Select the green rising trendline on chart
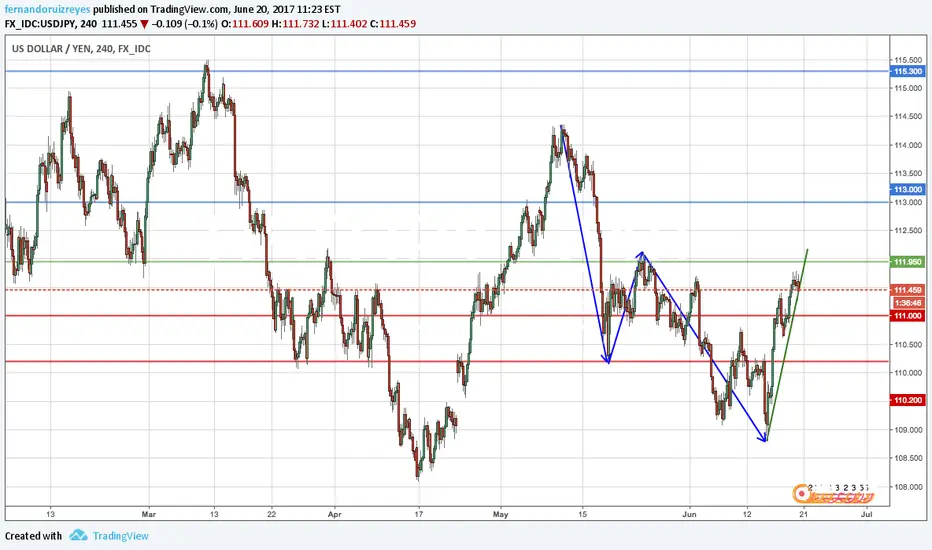Image resolution: width=932 pixels, height=550 pixels. [x=786, y=345]
